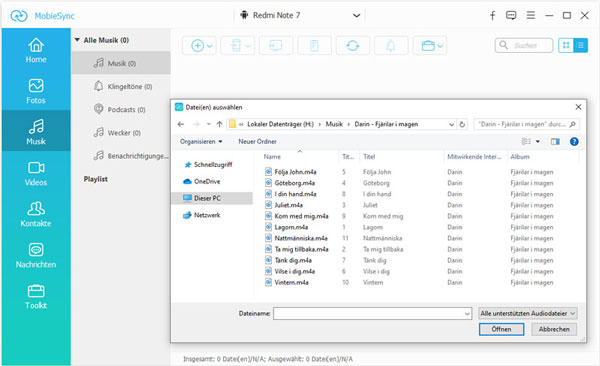Click the Playlist heading
Viewport: 600px width, 366px height.
pyautogui.click(x=96, y=179)
